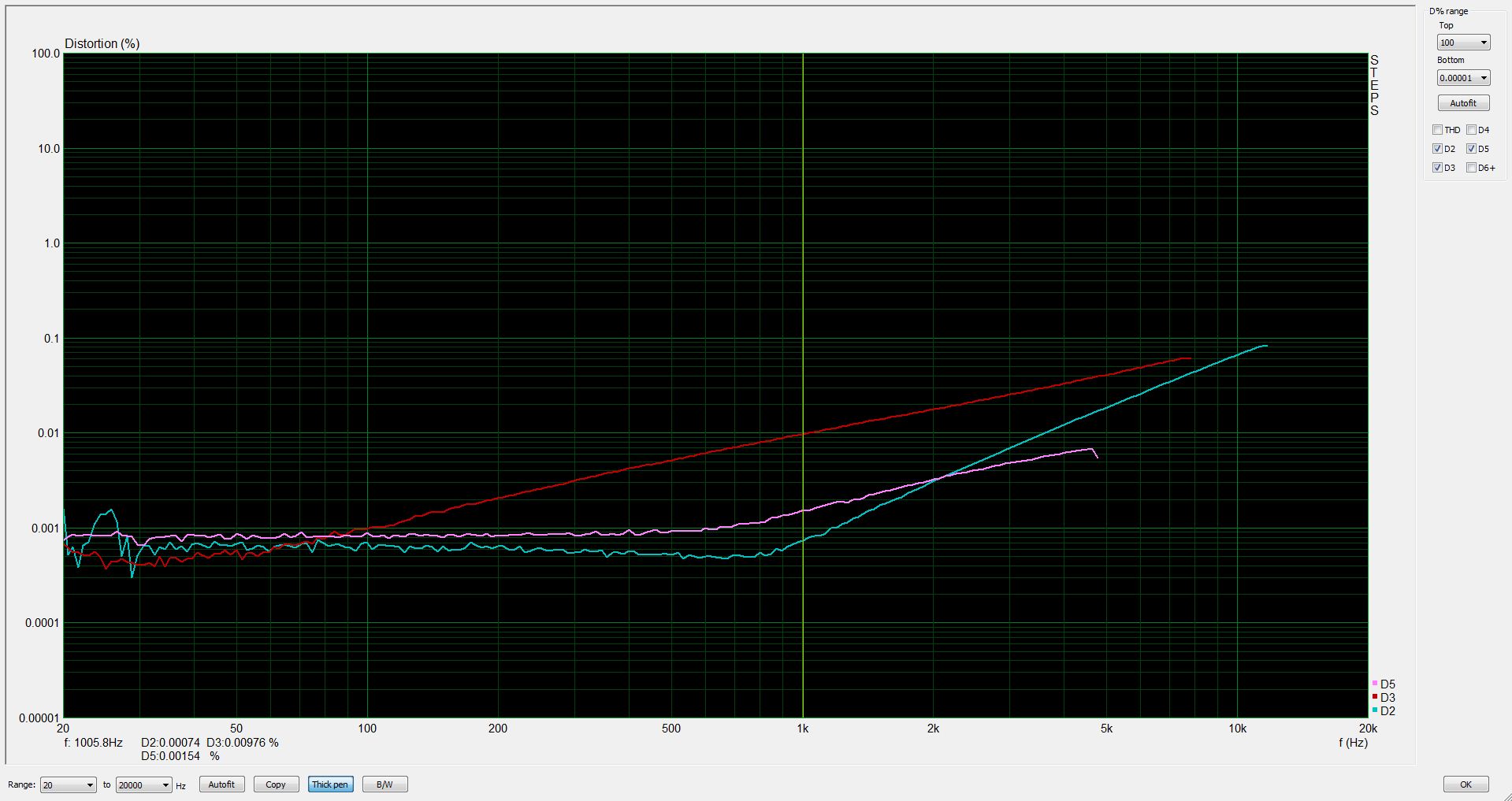Click the 'D% range' group title
This screenshot has width=1512, height=801.
[1449, 12]
